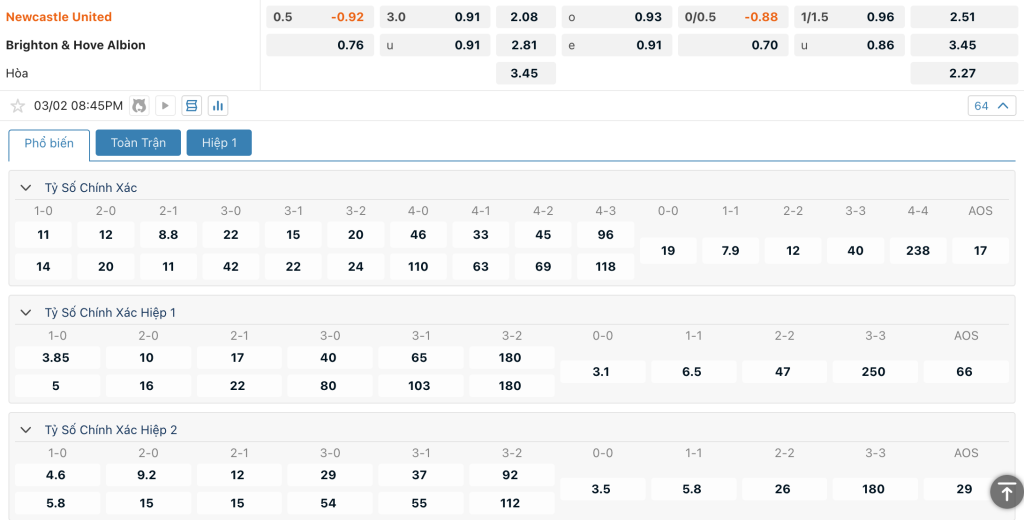
Task: Click the Hòa draw label
Action: tap(17, 73)
